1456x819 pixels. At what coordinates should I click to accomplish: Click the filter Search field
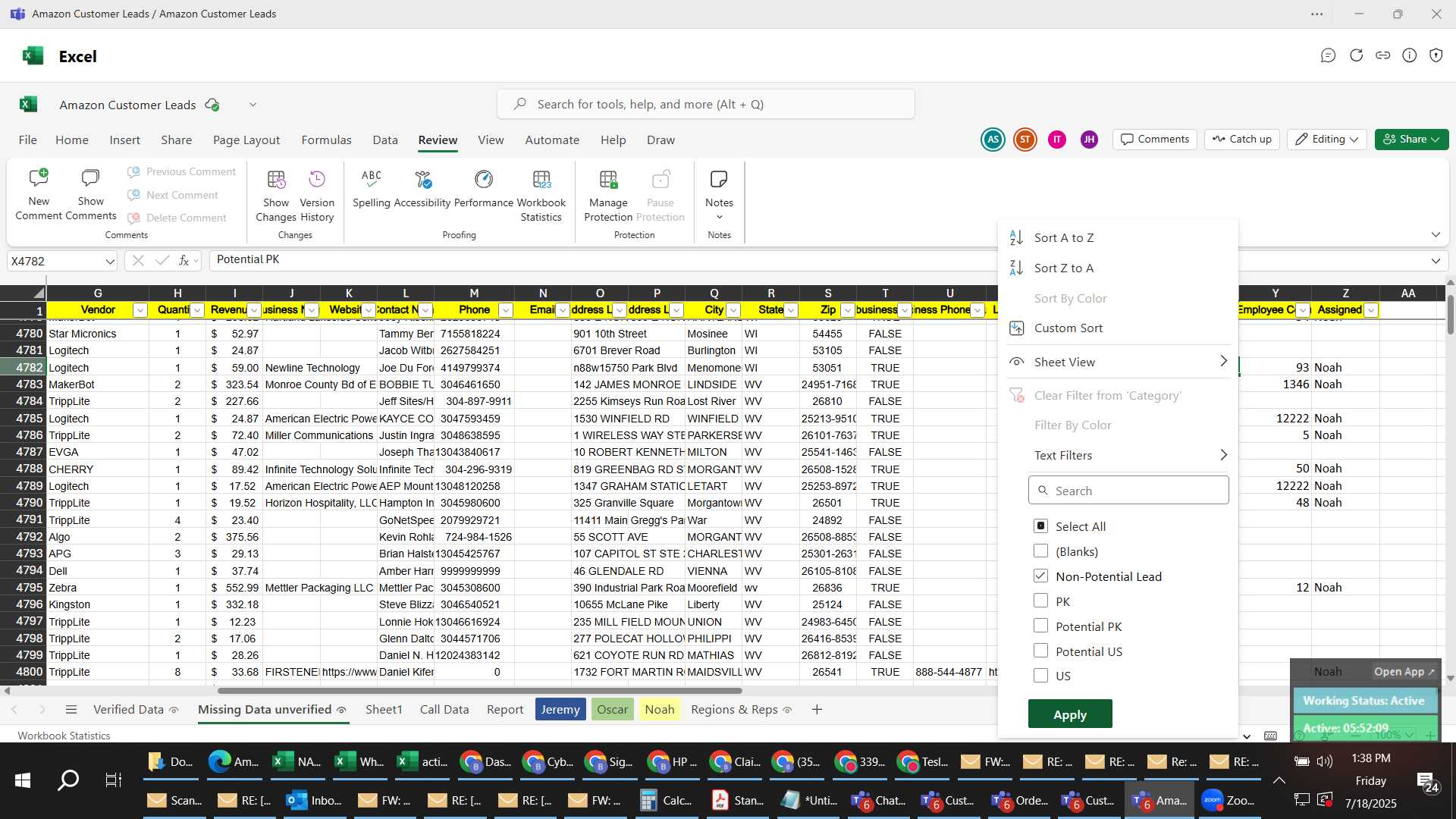[1128, 491]
